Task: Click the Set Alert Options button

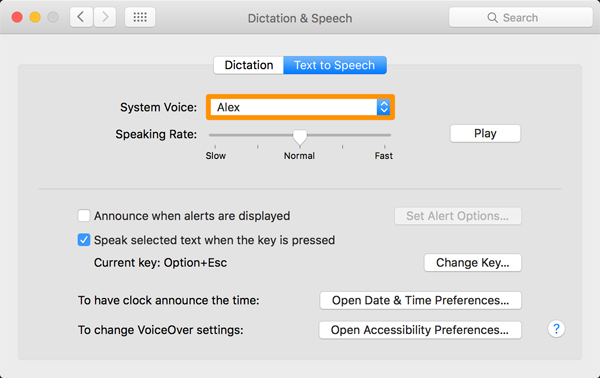Action: tap(458, 216)
